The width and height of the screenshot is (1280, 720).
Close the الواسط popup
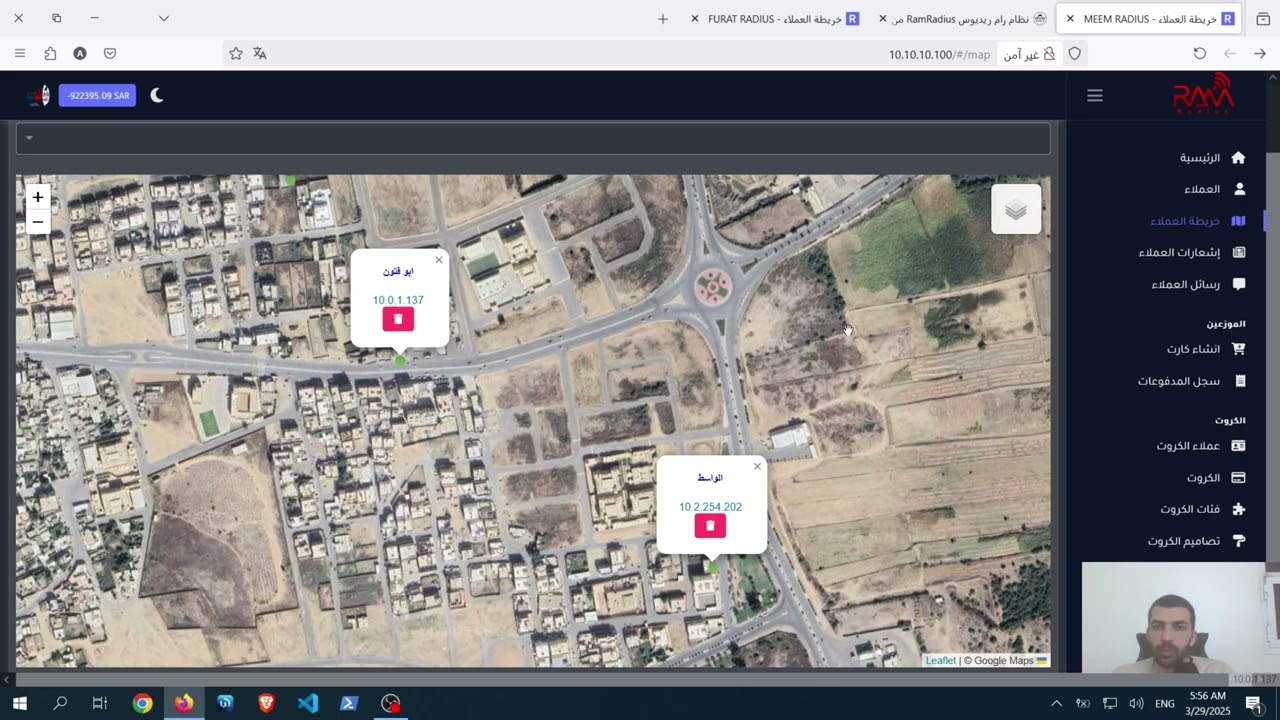(x=757, y=467)
